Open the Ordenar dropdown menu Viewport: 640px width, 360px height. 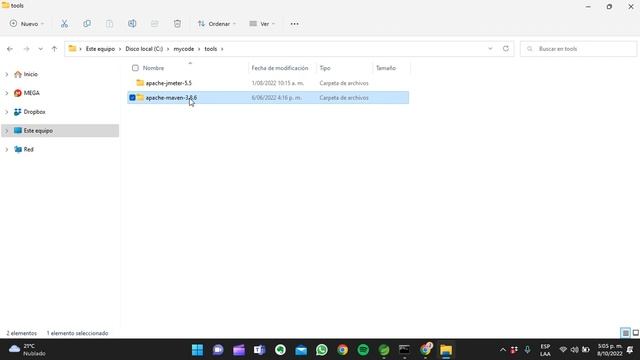(x=217, y=24)
